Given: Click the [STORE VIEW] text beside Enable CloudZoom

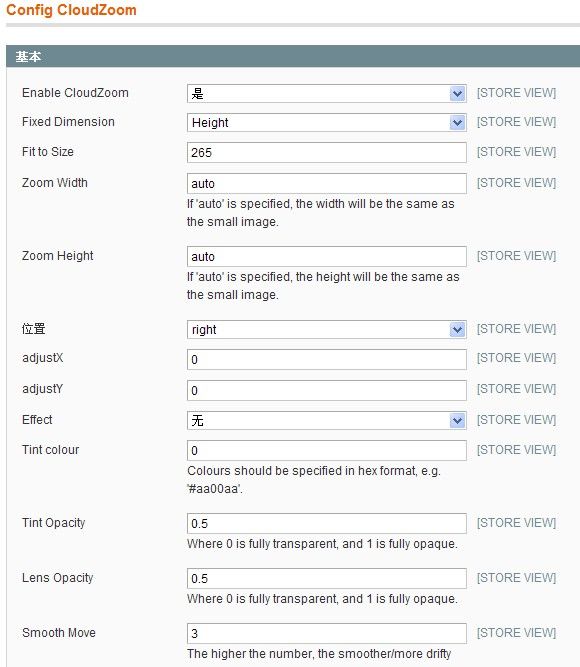Looking at the screenshot, I should coord(516,93).
